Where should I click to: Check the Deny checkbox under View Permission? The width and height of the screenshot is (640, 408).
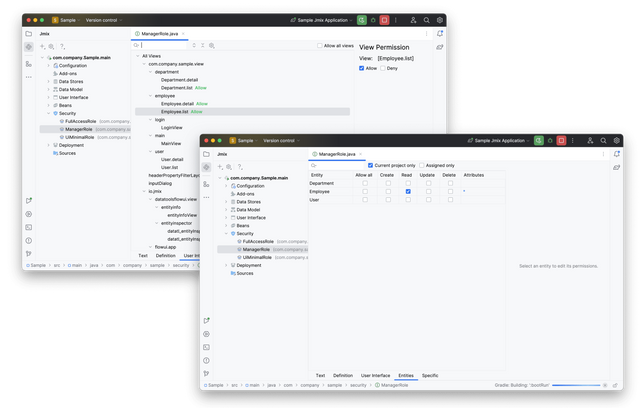tap(382, 68)
